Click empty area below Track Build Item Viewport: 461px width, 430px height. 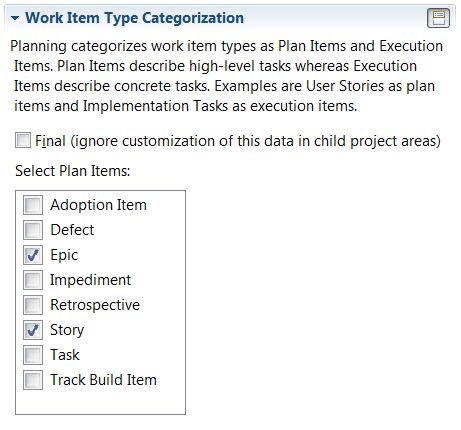coord(100,402)
